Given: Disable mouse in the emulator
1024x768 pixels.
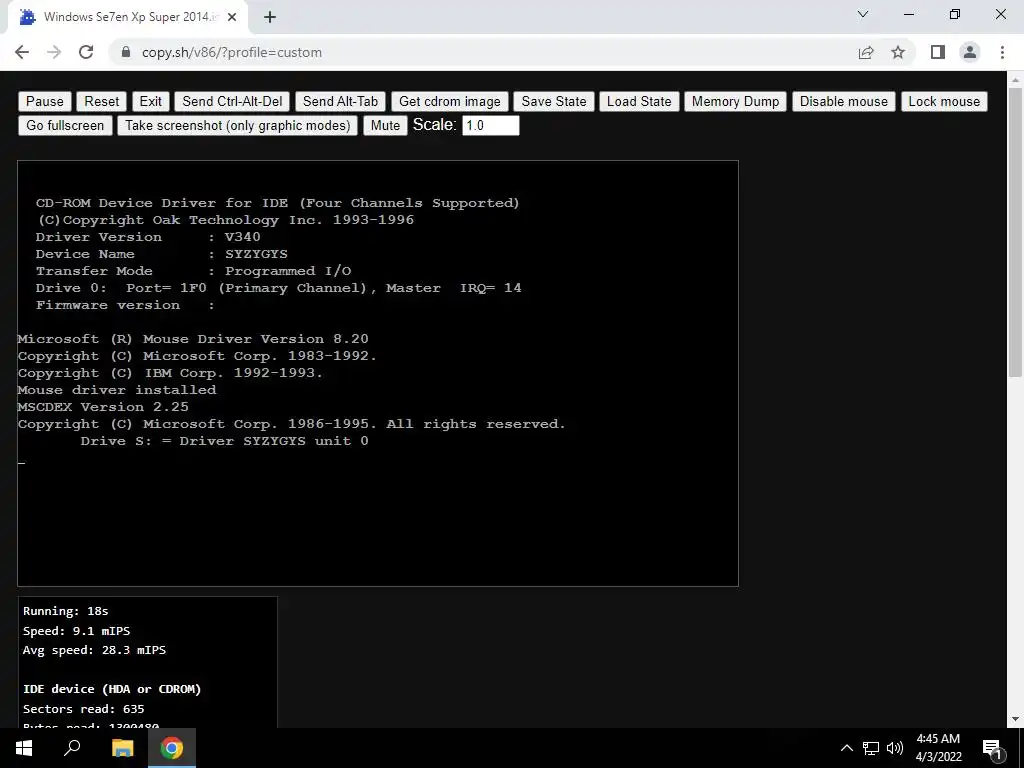Looking at the screenshot, I should [844, 101].
